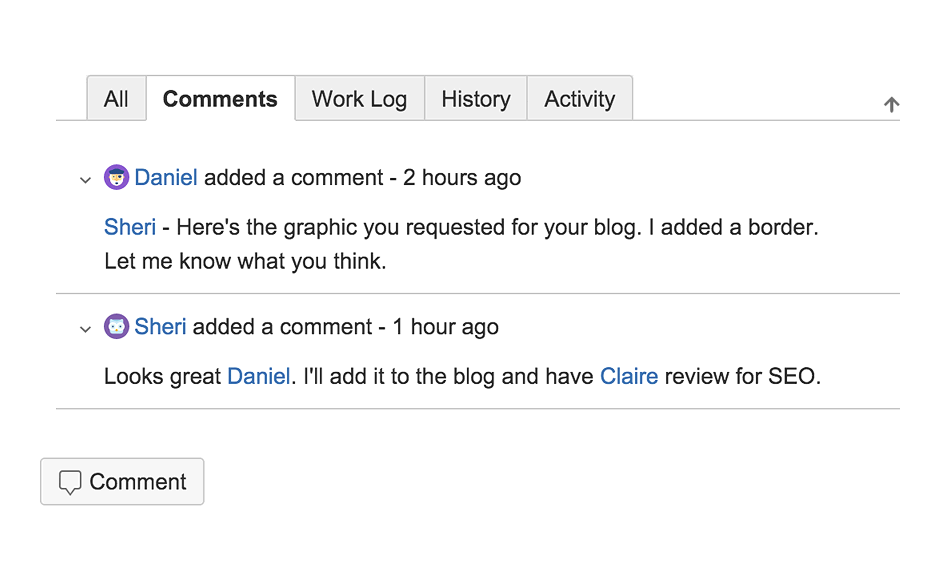Collapse Sheri's comment with the chevron
This screenshot has width=940, height=580.
click(x=85, y=328)
